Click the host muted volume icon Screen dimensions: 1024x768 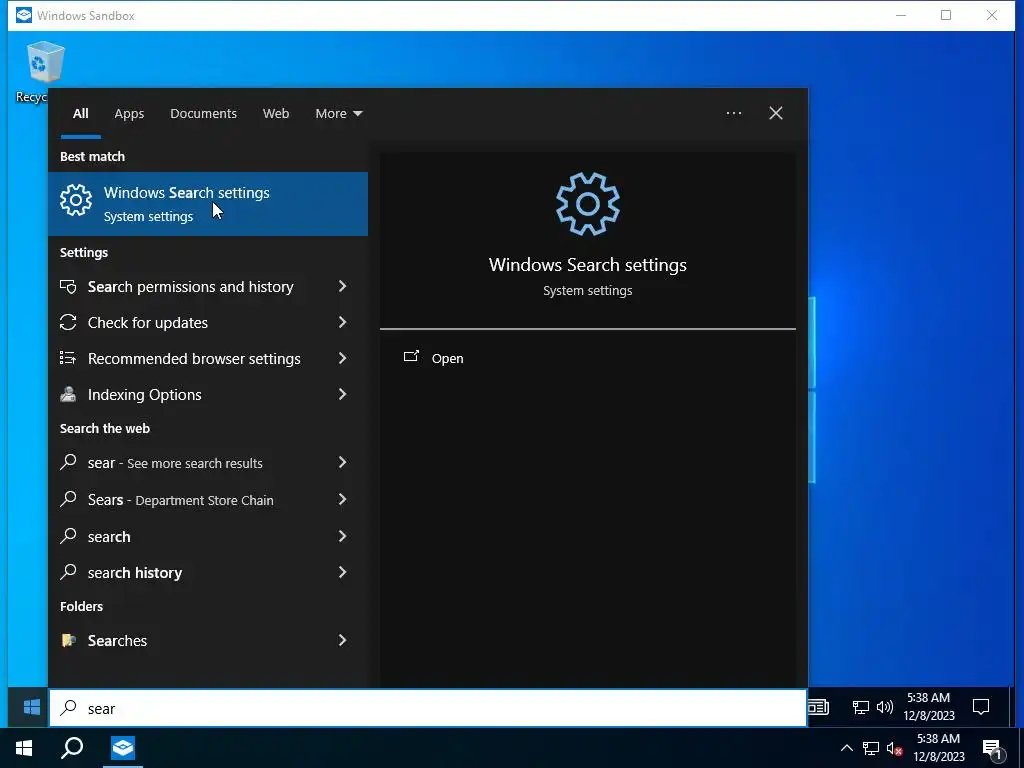click(894, 749)
